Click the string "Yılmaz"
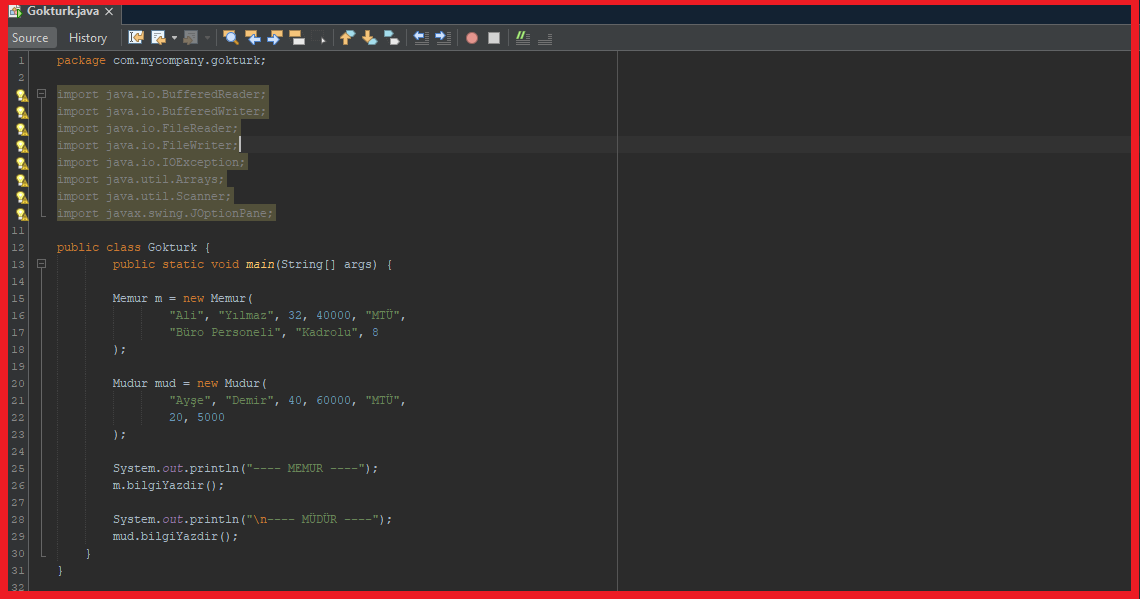This screenshot has height=599, width=1140. pyautogui.click(x=246, y=315)
